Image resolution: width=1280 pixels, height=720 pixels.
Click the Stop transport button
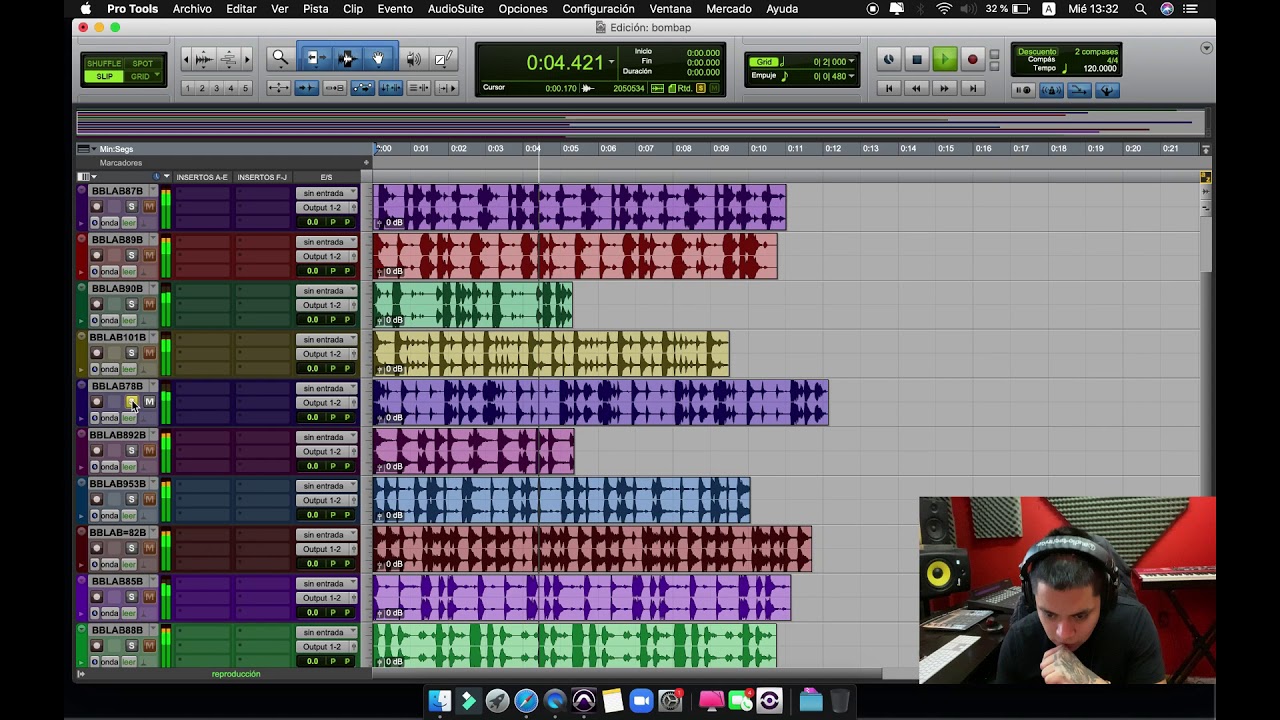(x=916, y=60)
